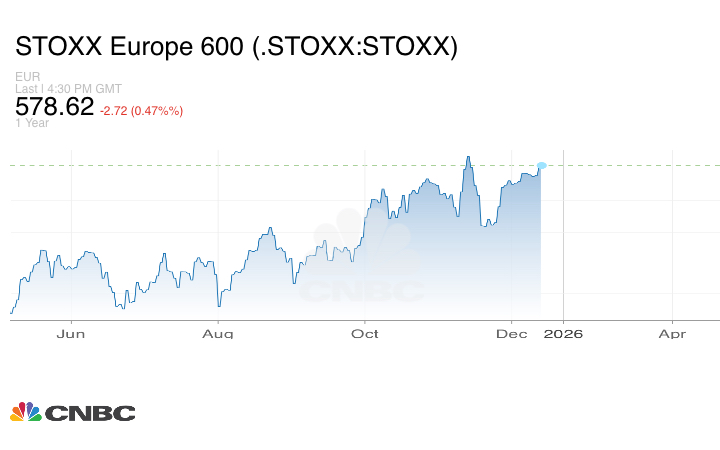Click the CNBC wordmark beside the peacock

pos(88,413)
